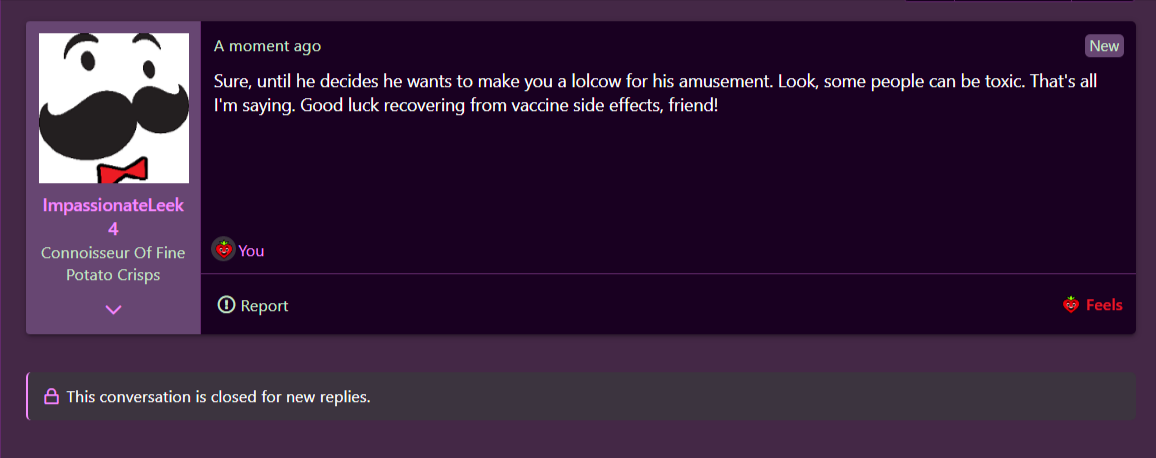
Task: Click the Report exclamation circle icon
Action: 226,305
